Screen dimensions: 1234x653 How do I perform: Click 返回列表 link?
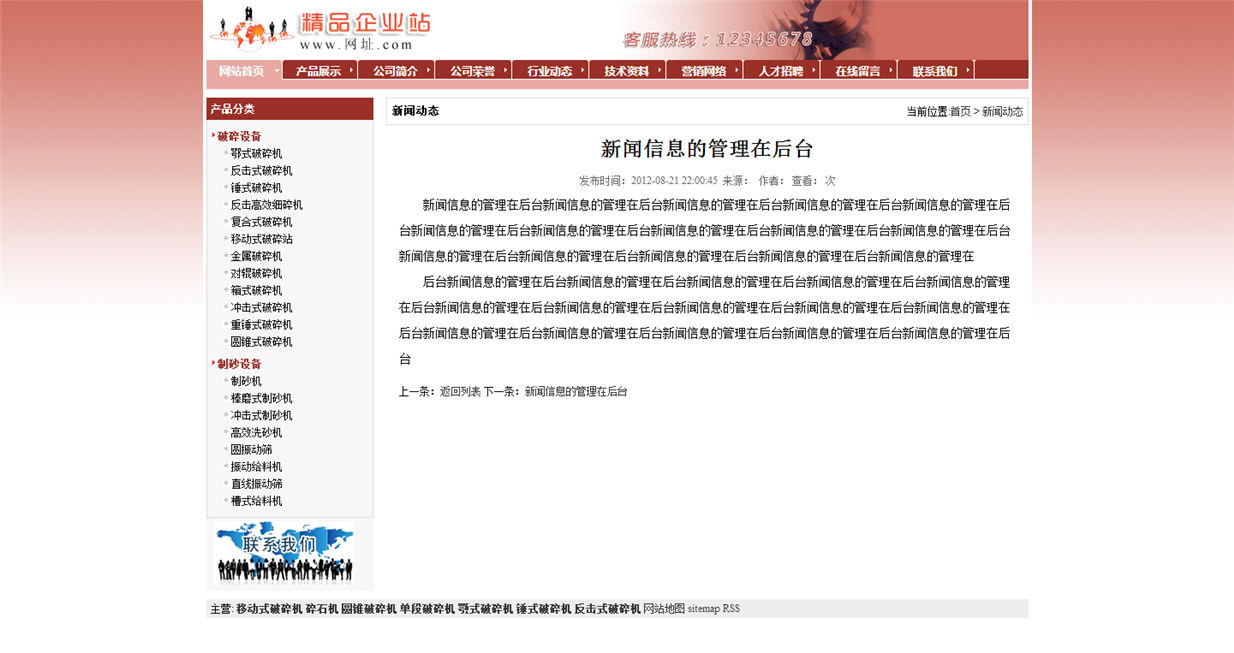460,392
